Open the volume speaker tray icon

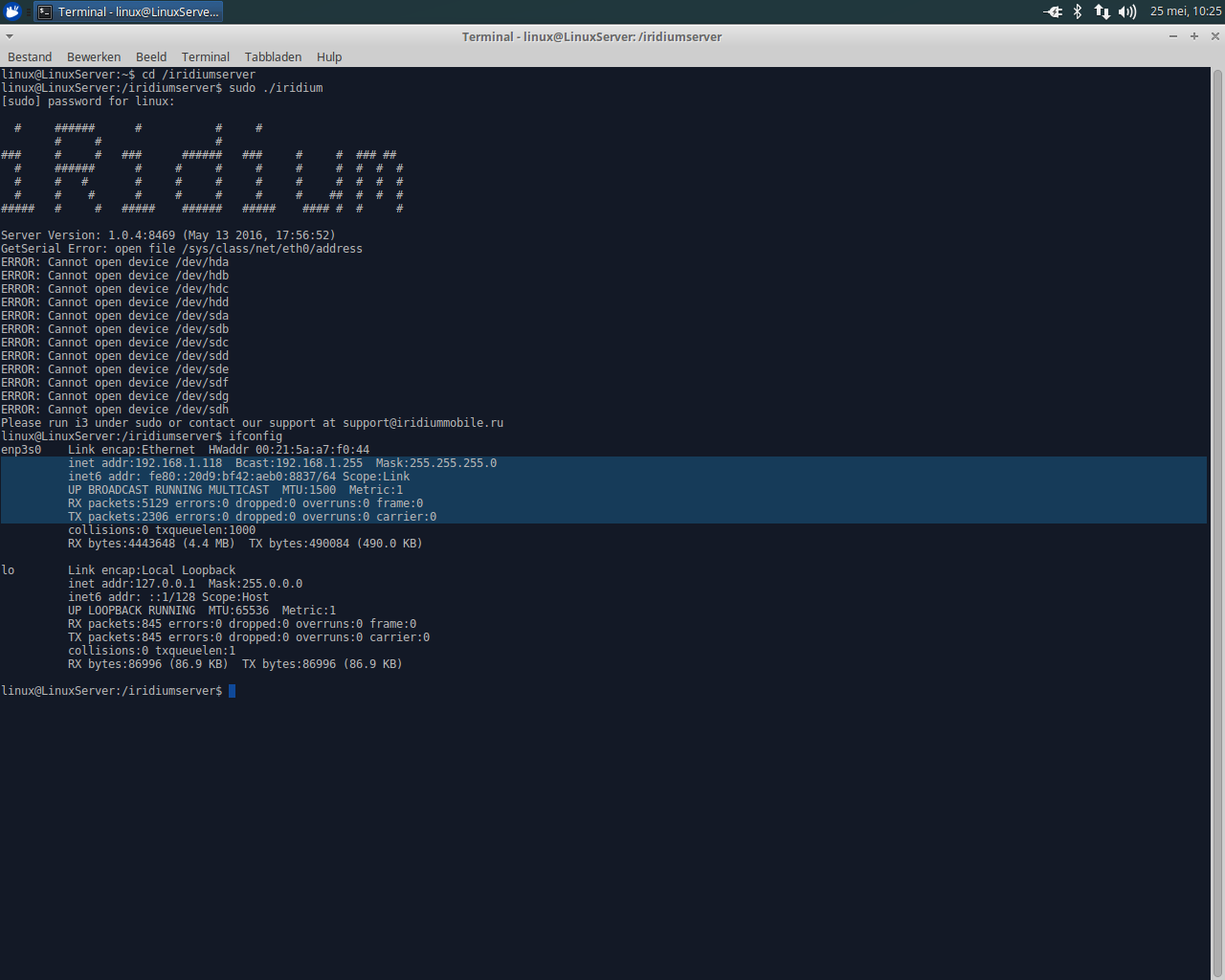coord(1127,11)
